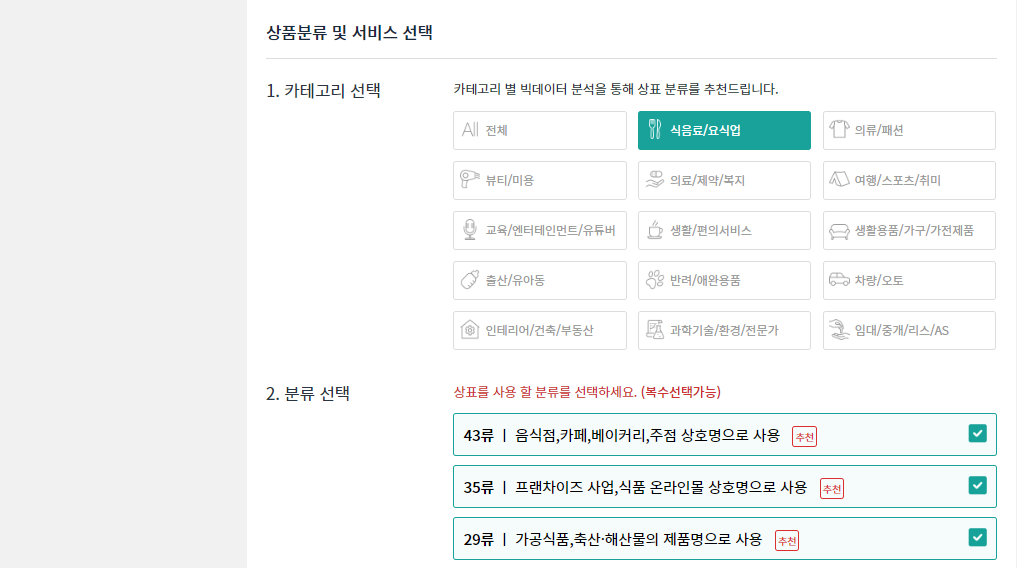This screenshot has width=1017, height=568.
Task: Choose the t-shirt icon for 의류/패션
Action: (x=839, y=129)
